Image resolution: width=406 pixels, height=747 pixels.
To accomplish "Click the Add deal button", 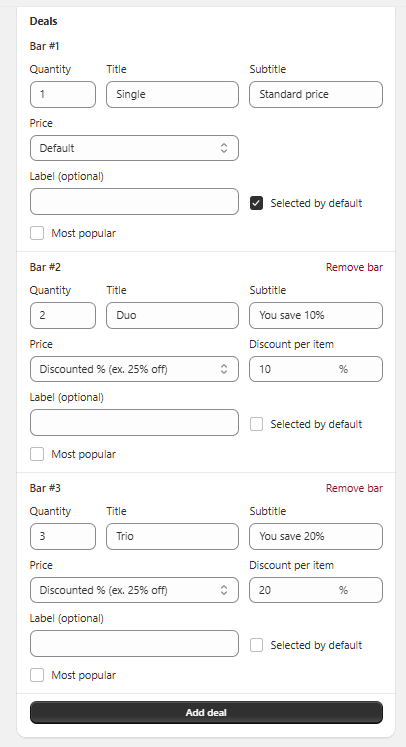I will pyautogui.click(x=206, y=713).
